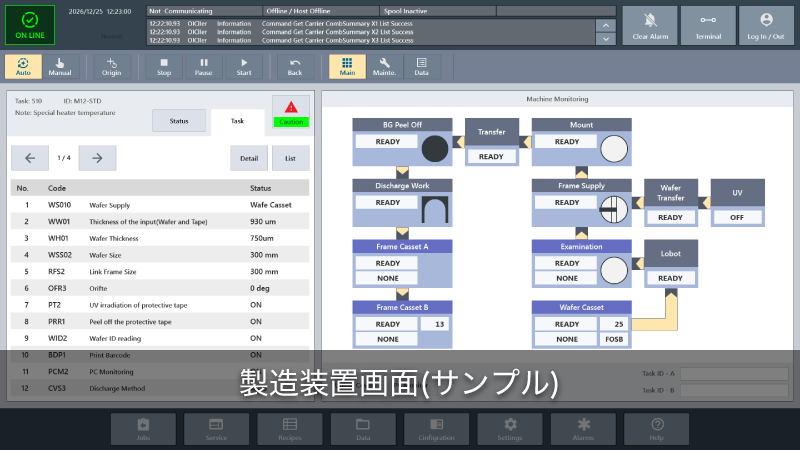Switch to the Status tab
This screenshot has height=450, width=800.
tap(179, 121)
